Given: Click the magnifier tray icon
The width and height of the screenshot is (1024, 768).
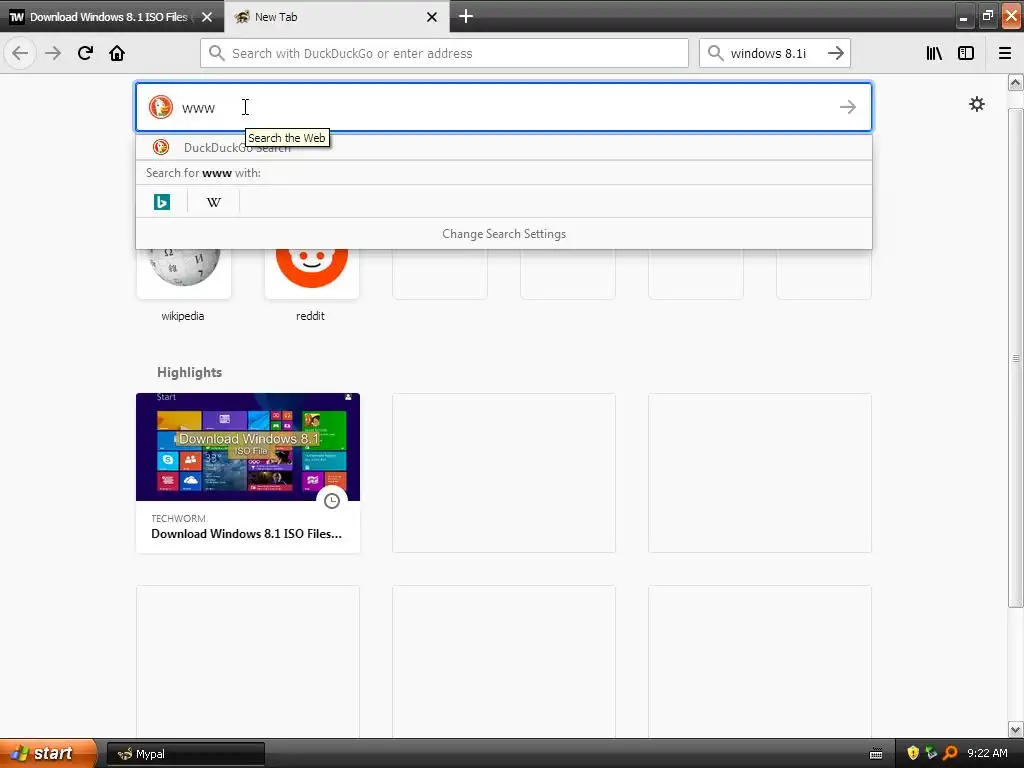Looking at the screenshot, I should [x=950, y=754].
